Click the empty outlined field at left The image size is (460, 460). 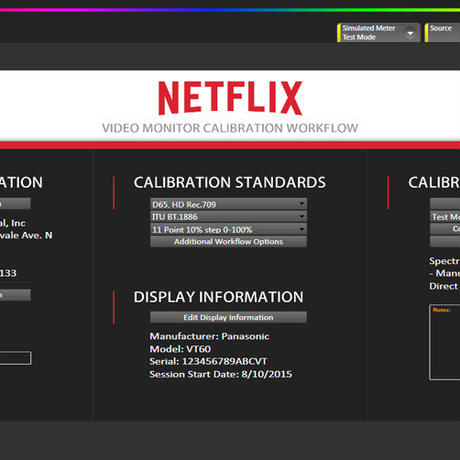(x=15, y=358)
